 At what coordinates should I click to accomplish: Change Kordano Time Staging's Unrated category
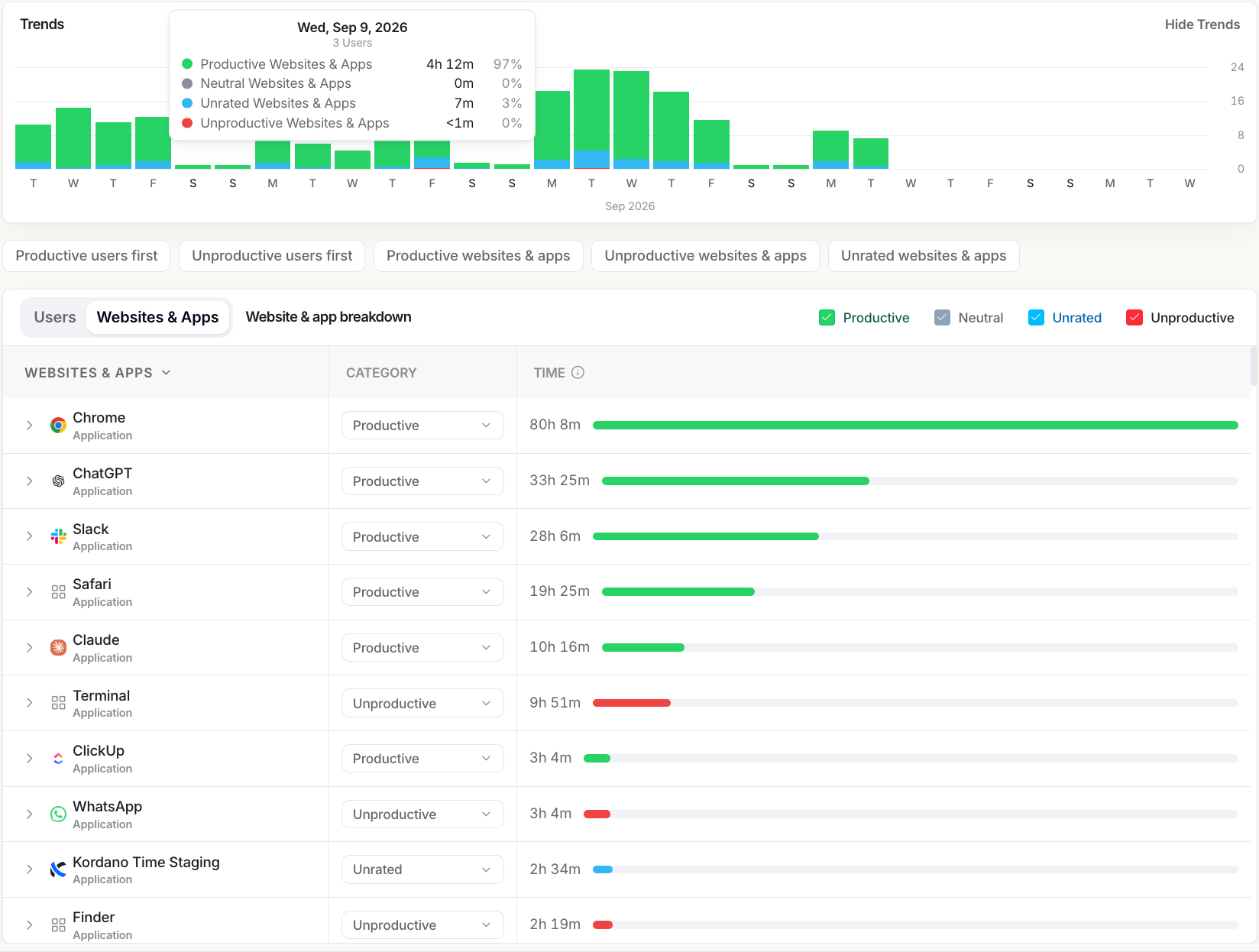(x=422, y=869)
